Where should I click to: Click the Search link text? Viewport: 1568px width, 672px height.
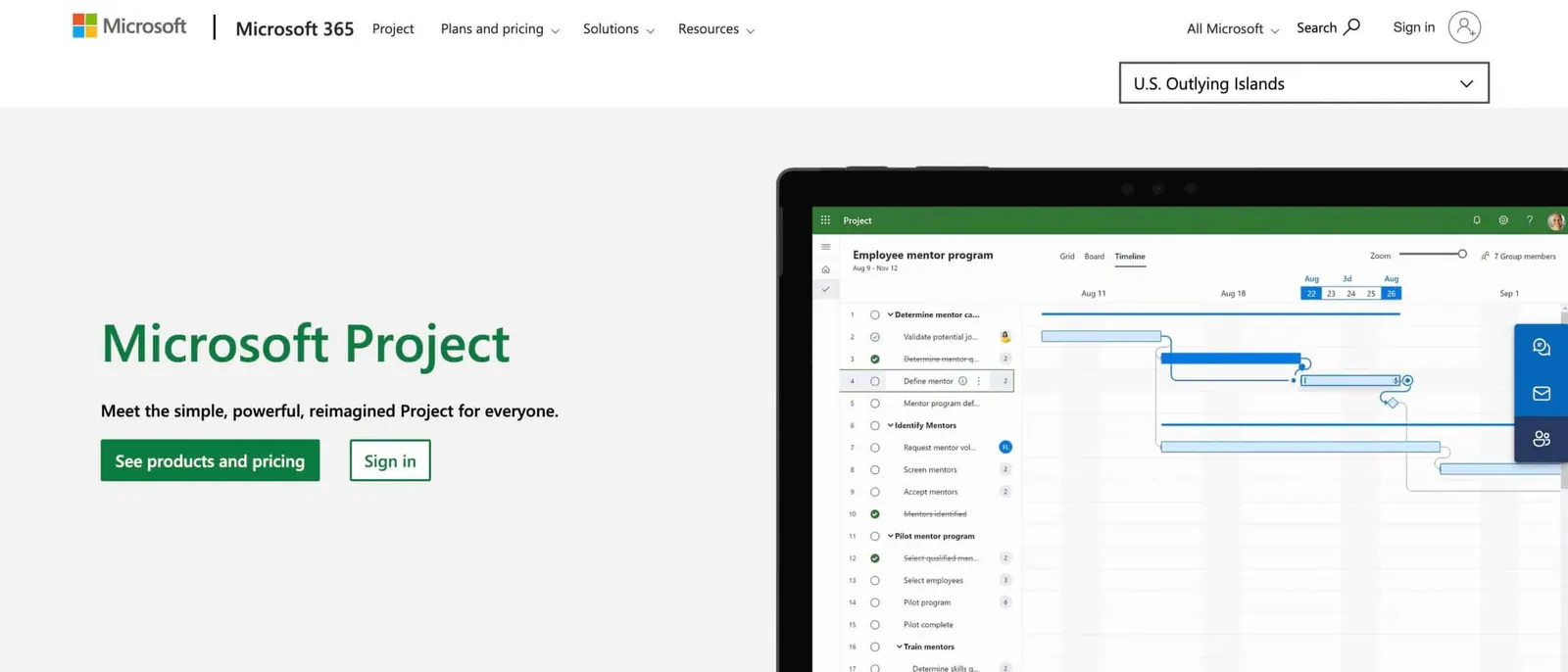coord(1316,28)
